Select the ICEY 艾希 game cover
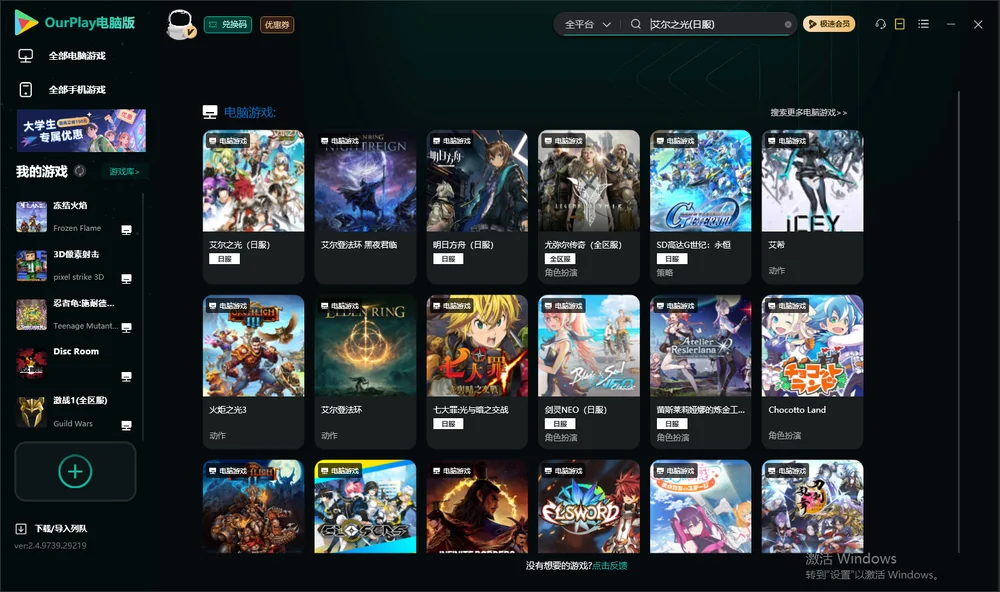 point(812,181)
